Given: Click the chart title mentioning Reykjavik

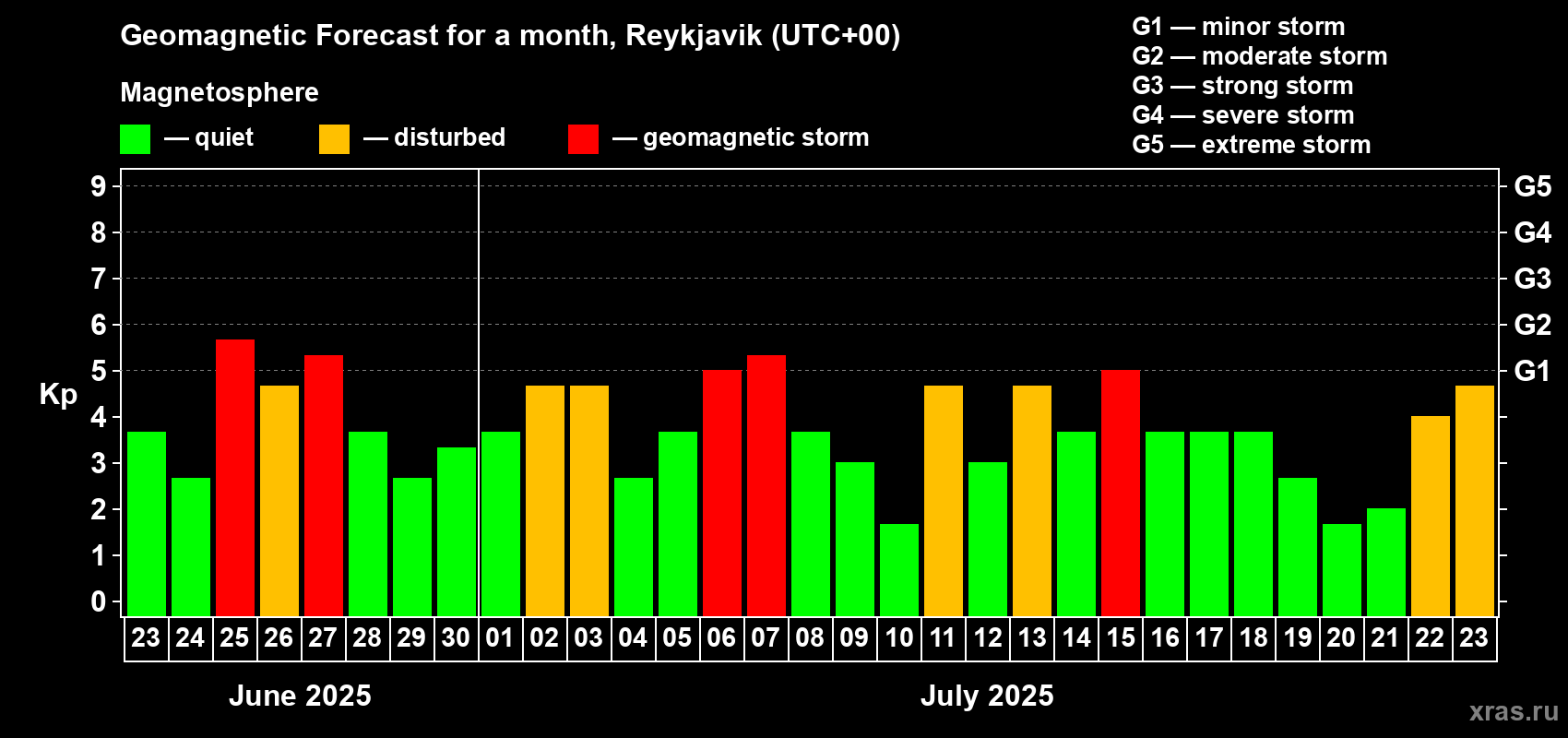Looking at the screenshot, I should (510, 36).
